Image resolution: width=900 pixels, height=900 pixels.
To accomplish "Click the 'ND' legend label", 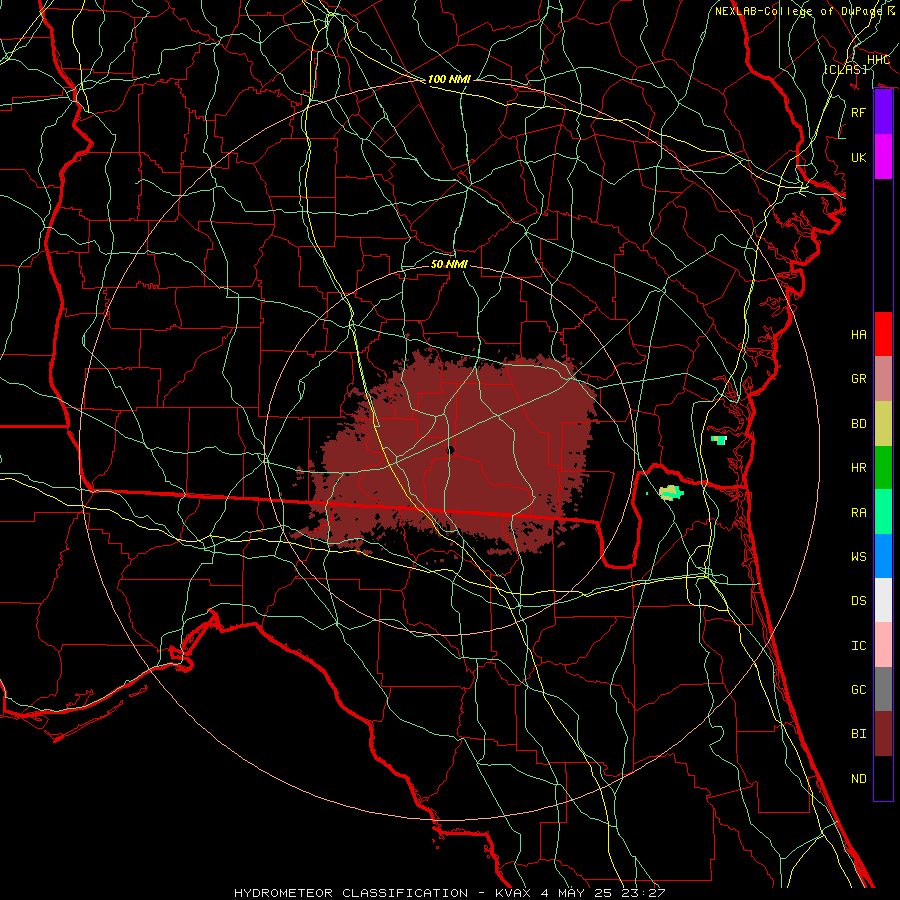I will 859,778.
